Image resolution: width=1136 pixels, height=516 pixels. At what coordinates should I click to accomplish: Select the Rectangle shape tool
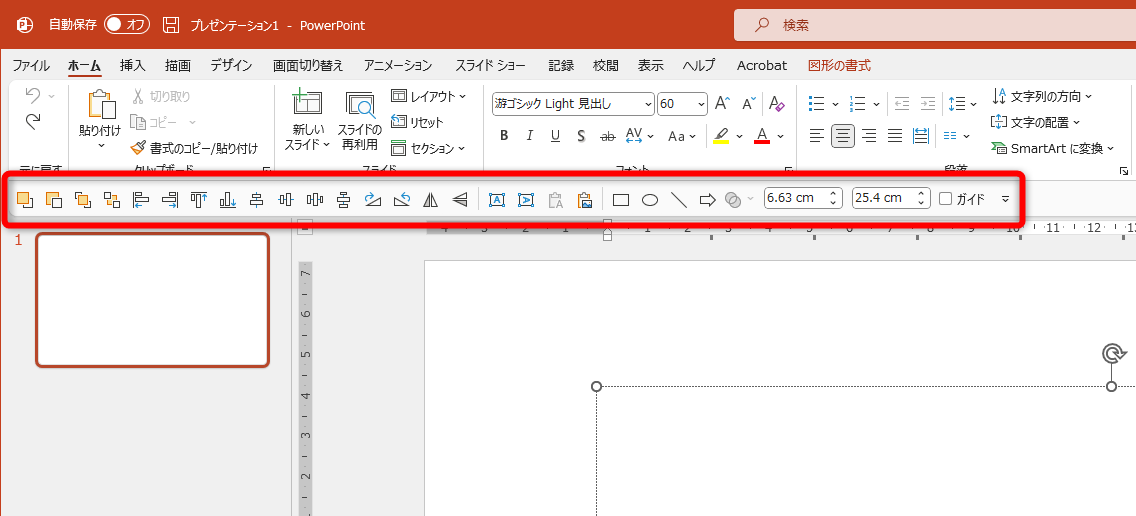coord(621,199)
